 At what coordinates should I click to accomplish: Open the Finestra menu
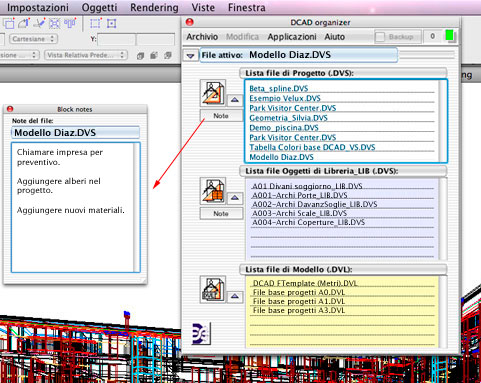point(247,7)
